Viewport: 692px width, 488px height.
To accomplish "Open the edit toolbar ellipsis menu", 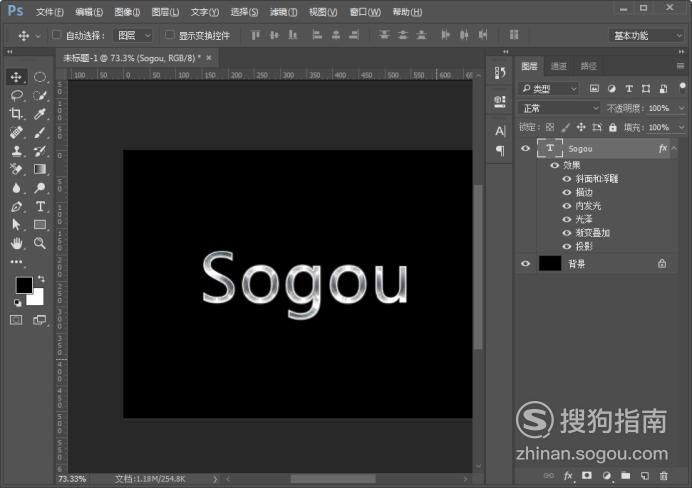I will click(x=16, y=262).
